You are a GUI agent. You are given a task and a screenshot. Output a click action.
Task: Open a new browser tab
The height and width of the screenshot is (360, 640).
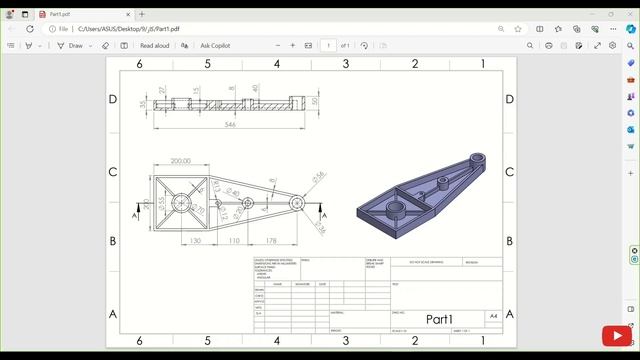tap(142, 14)
